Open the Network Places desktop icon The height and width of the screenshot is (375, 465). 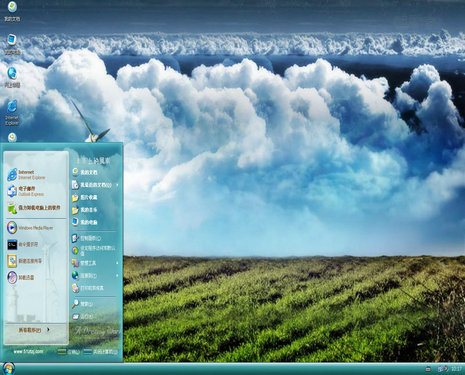click(12, 77)
